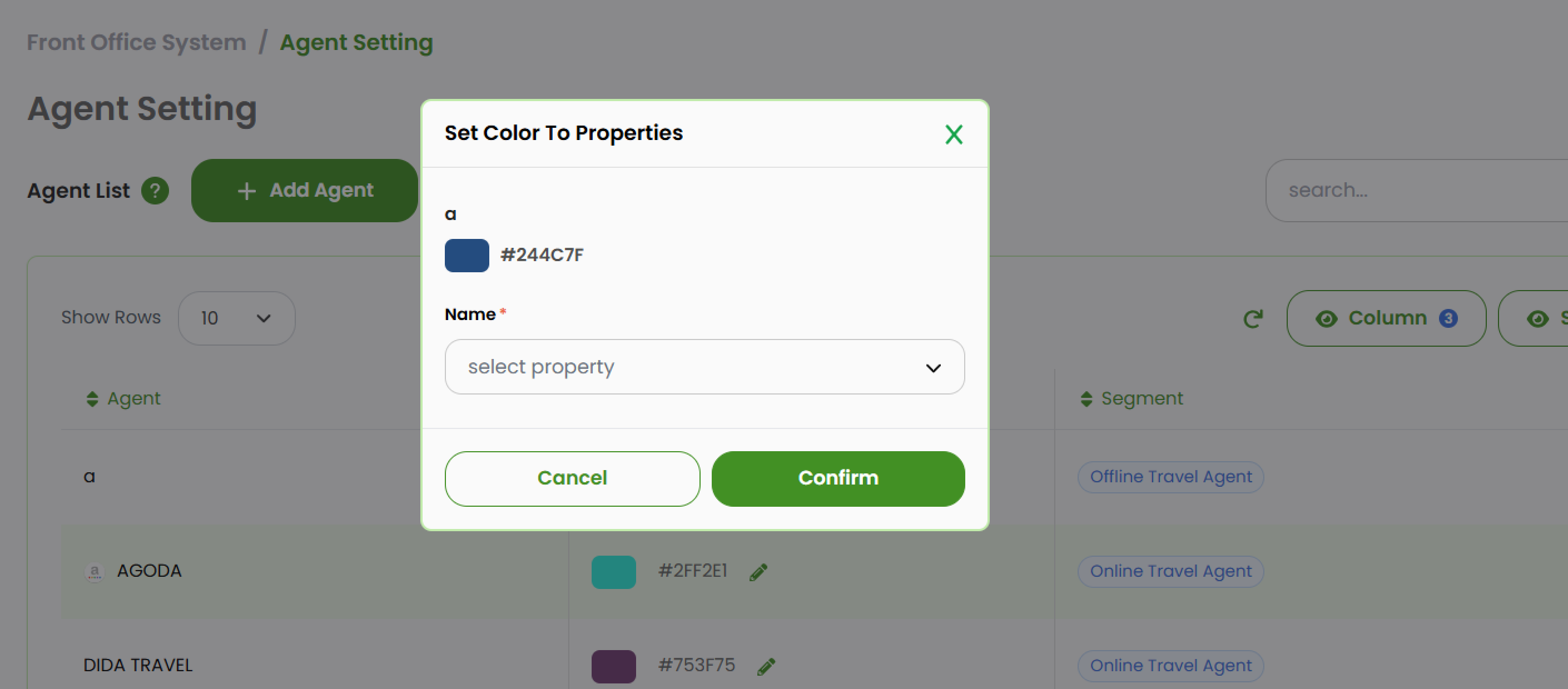Sort the table by Agent column
Screen dimensions: 1568x689
[x=92, y=398]
